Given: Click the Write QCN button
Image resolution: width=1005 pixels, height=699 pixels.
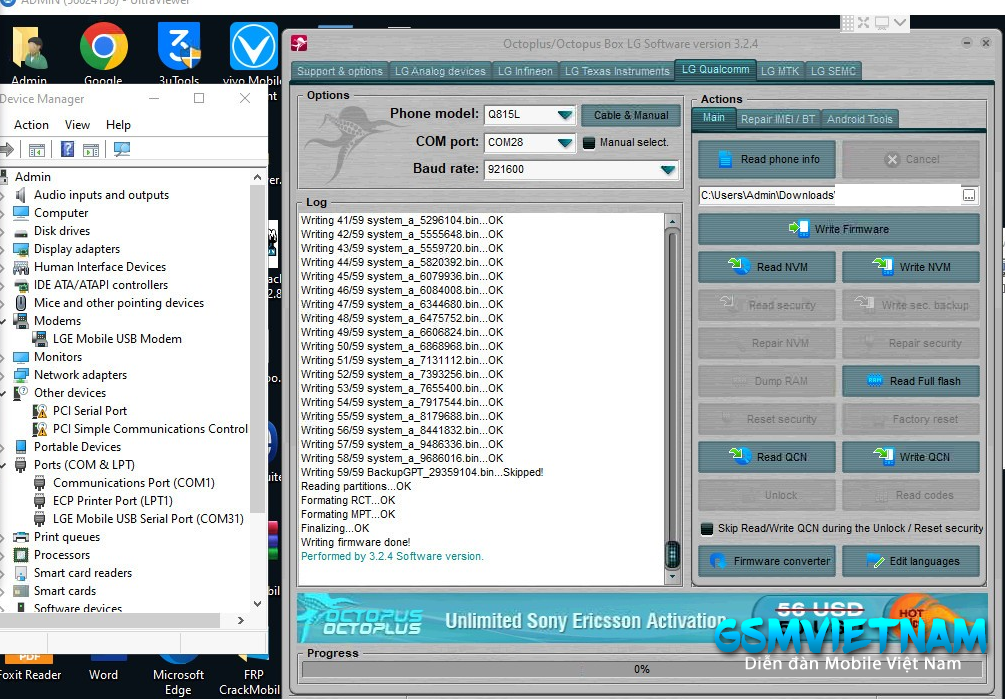Looking at the screenshot, I should click(x=911, y=457).
